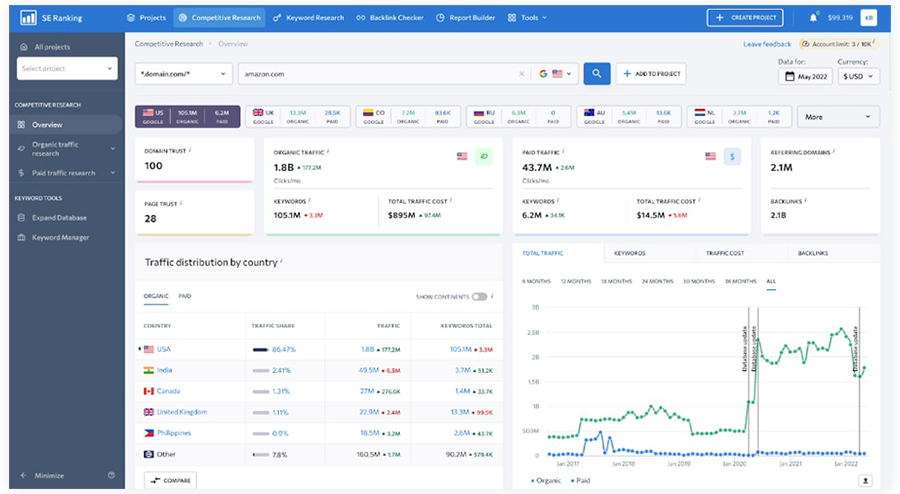Click the Expand Database icon
The width and height of the screenshot is (900, 494).
click(21, 217)
